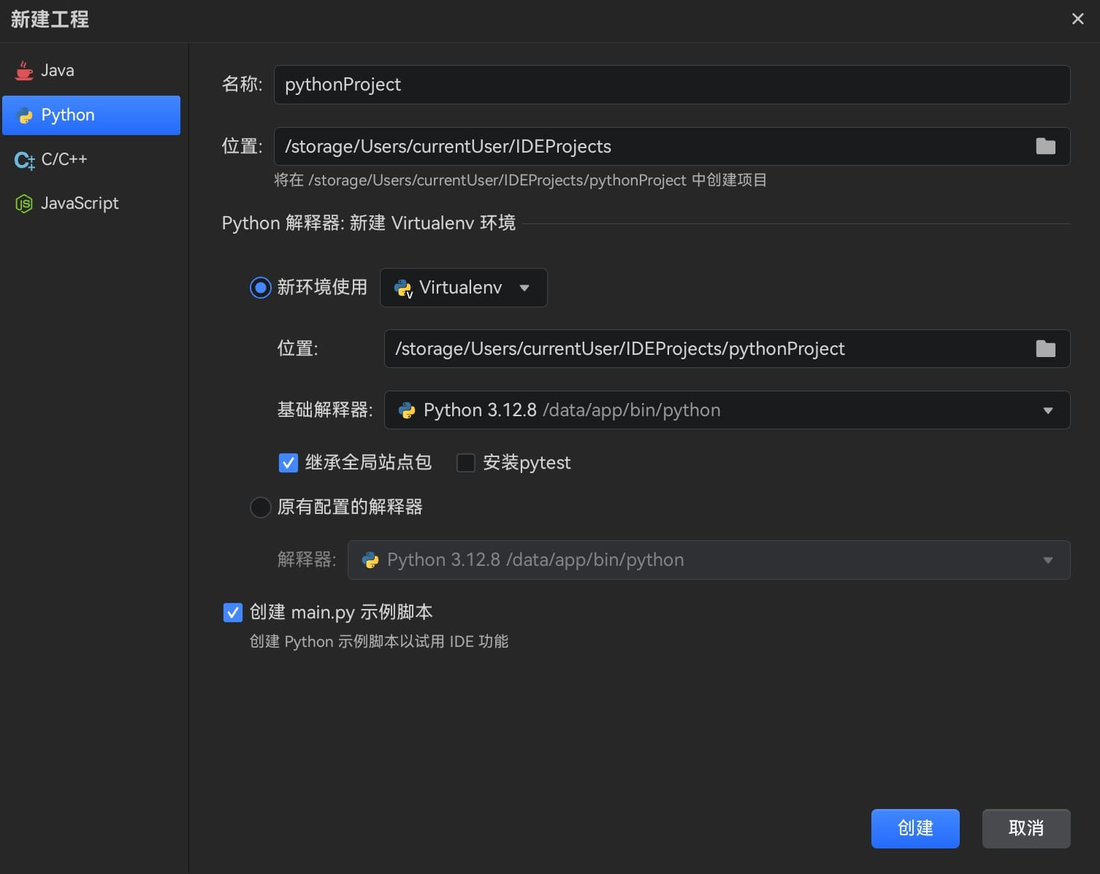Click the Python icon inside the base interpreter field
The image size is (1100, 874).
click(x=407, y=410)
